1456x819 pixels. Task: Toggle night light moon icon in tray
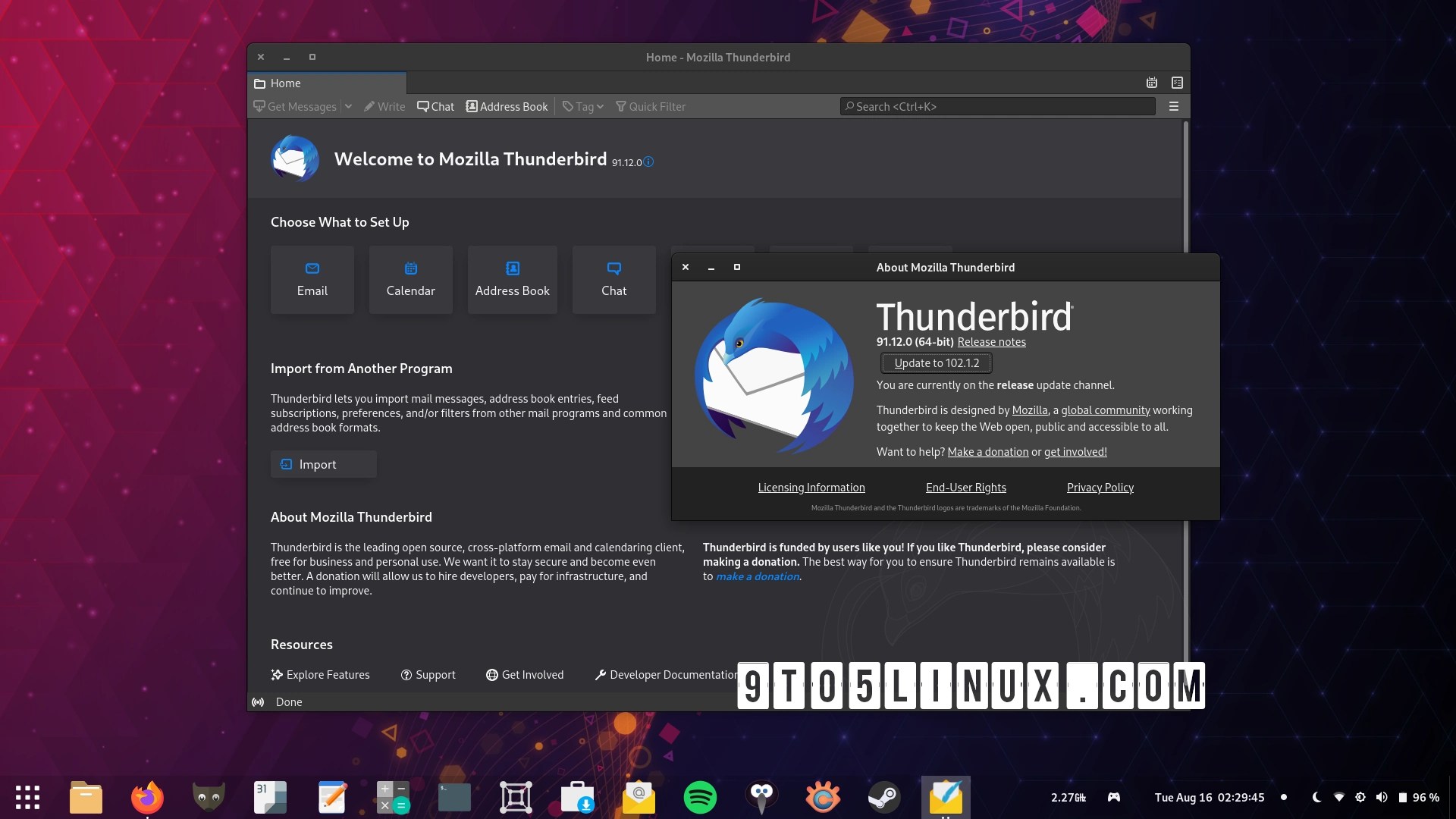coord(1316,797)
